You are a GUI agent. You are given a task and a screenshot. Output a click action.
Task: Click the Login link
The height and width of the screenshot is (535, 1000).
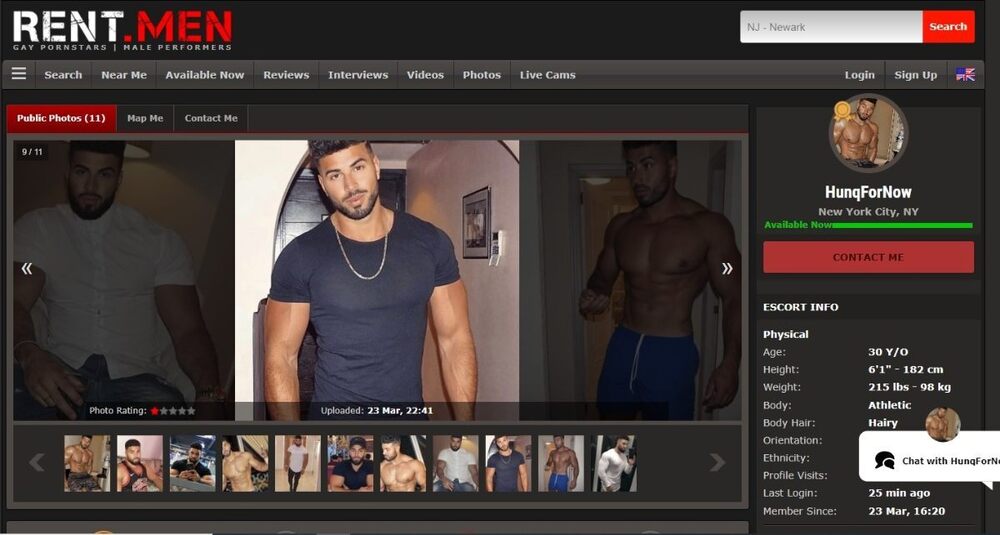tap(859, 75)
